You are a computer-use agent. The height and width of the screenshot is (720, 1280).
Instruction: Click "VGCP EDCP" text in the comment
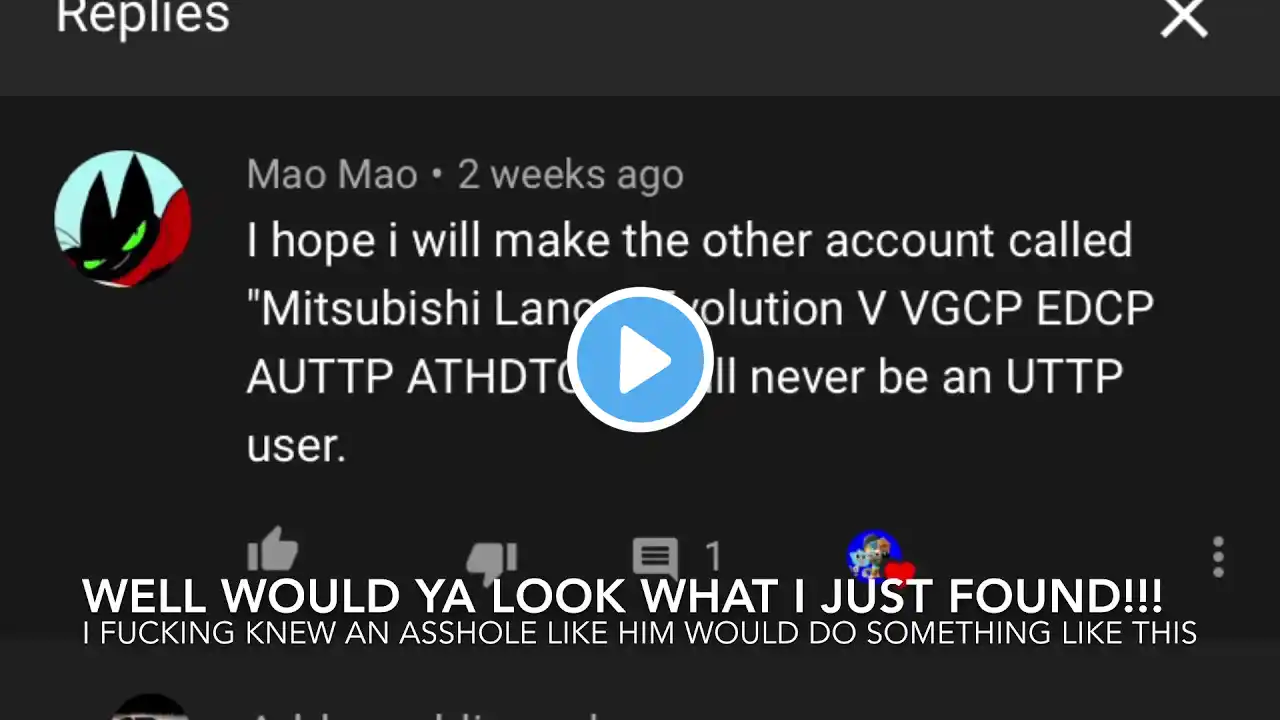click(x=1027, y=309)
